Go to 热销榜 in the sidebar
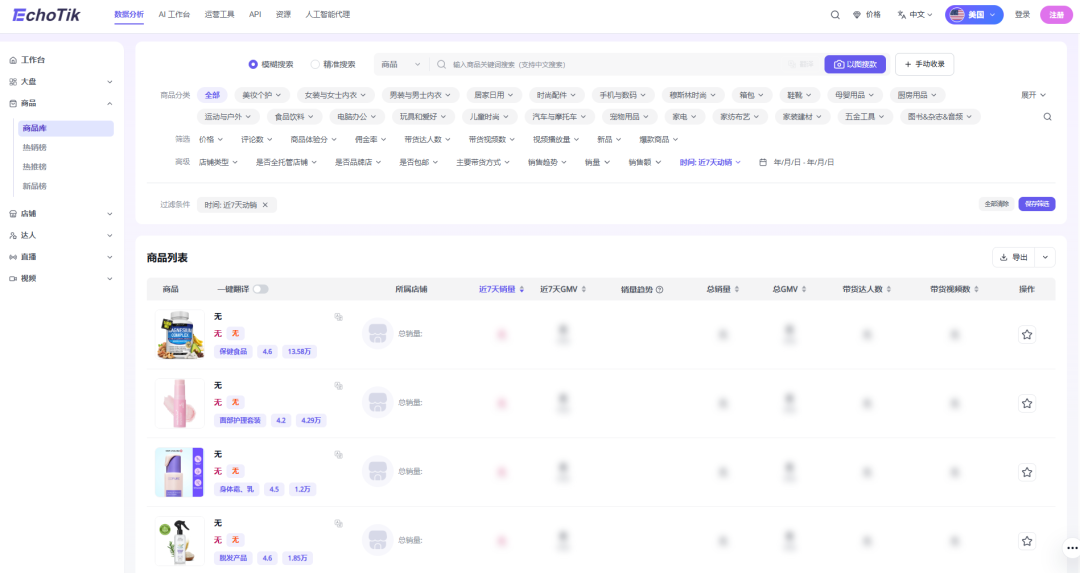Screen dimensions: 1080x573 34,147
